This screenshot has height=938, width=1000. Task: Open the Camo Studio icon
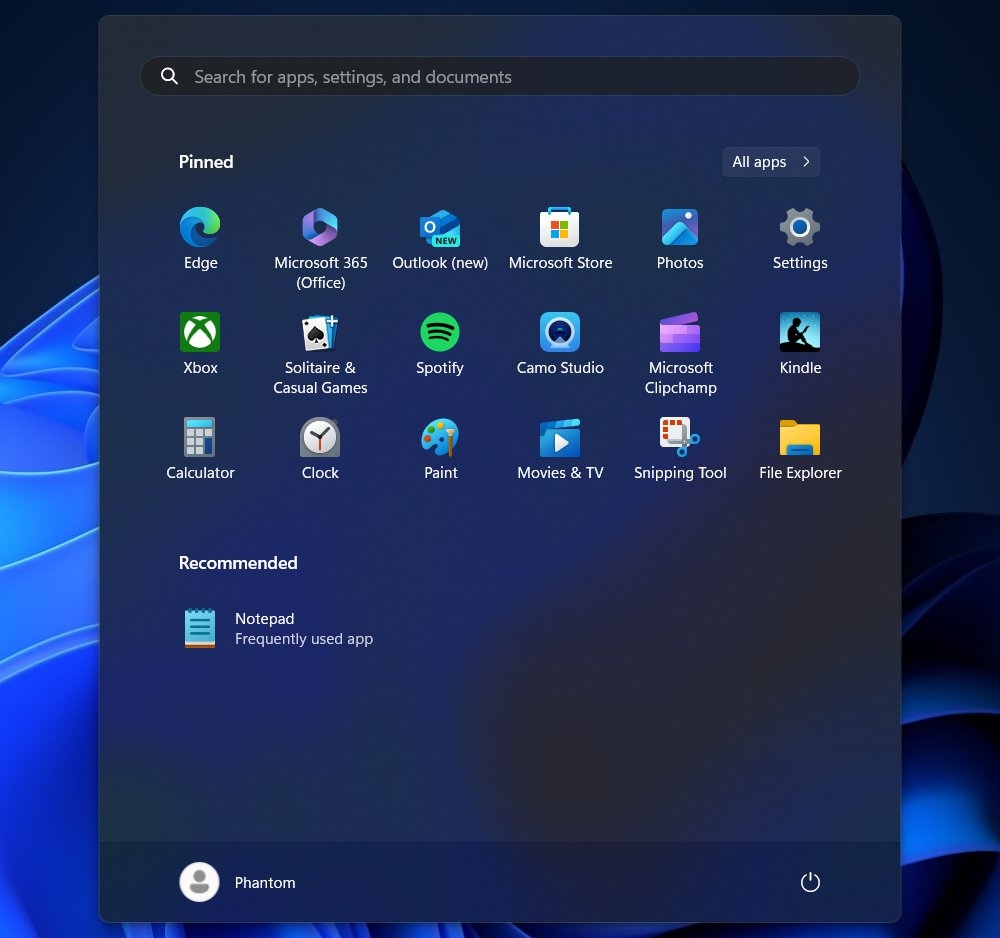click(x=560, y=332)
